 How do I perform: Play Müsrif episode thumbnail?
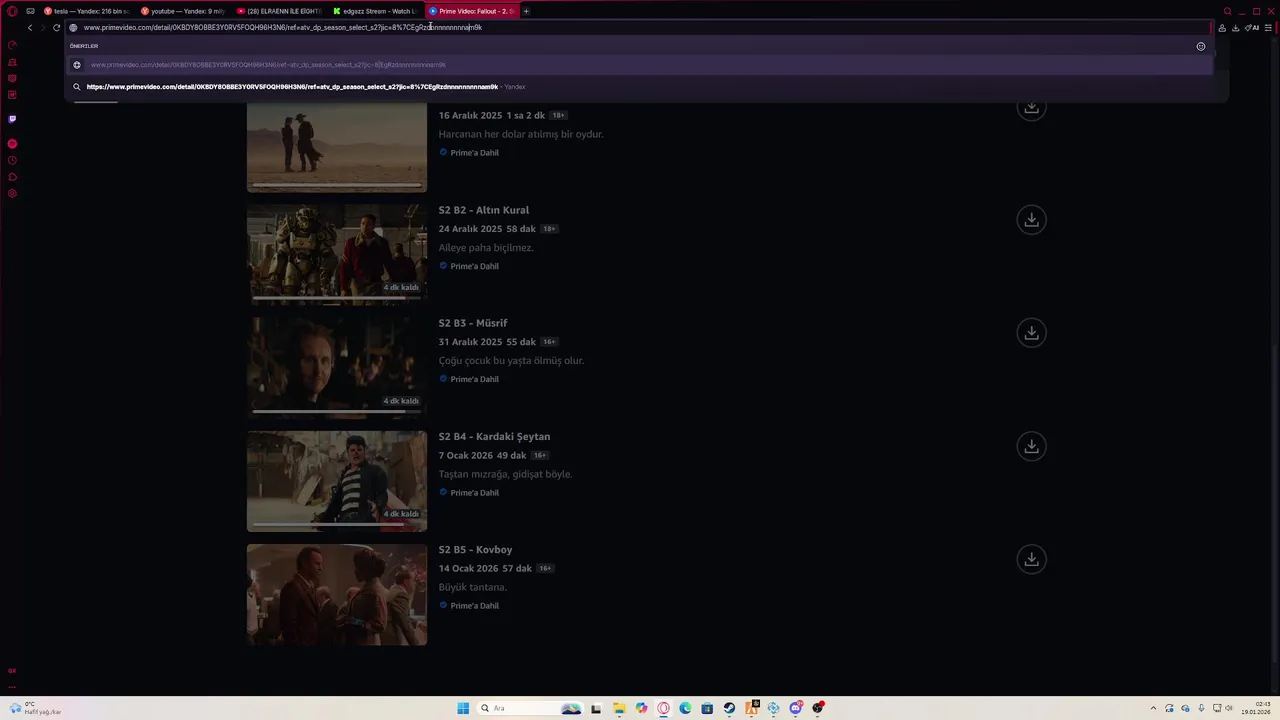pyautogui.click(x=337, y=366)
